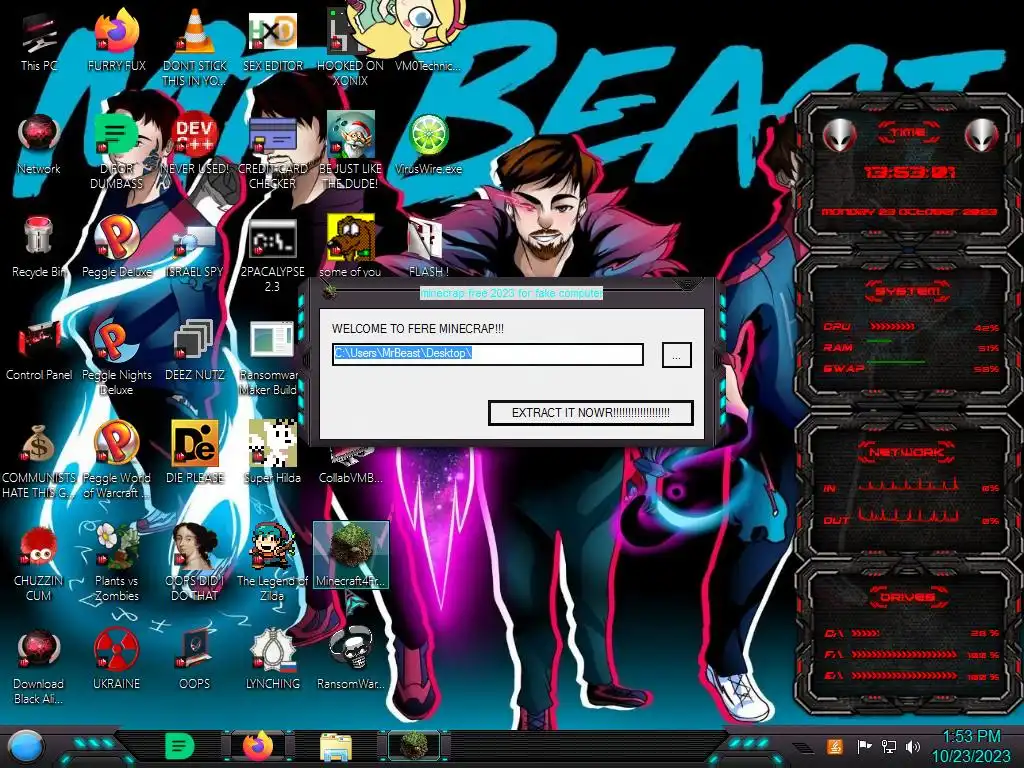Switch to Firefox on the taskbar
The height and width of the screenshot is (768, 1024).
click(257, 746)
